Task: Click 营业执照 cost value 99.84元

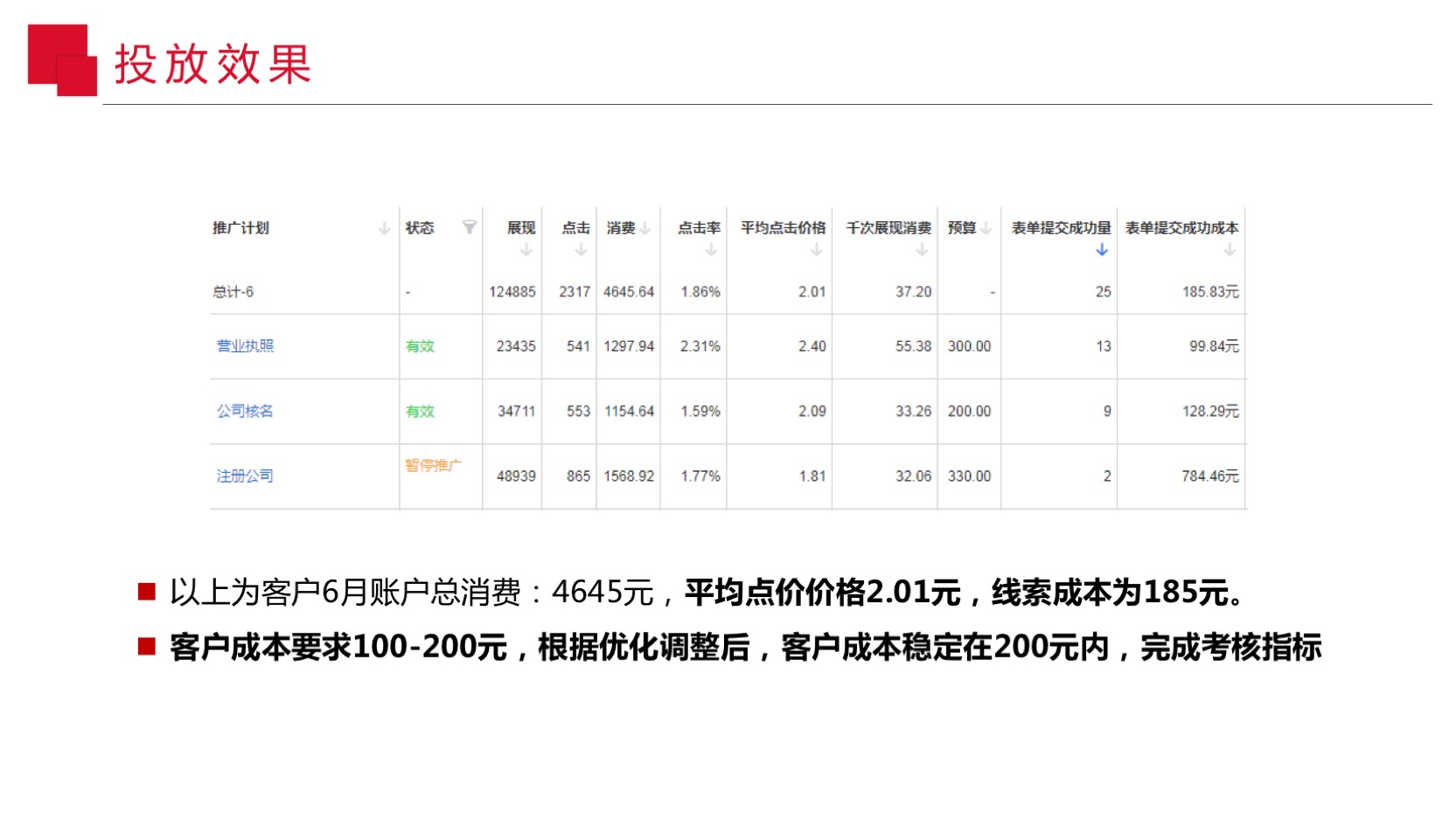Action: tap(1214, 346)
